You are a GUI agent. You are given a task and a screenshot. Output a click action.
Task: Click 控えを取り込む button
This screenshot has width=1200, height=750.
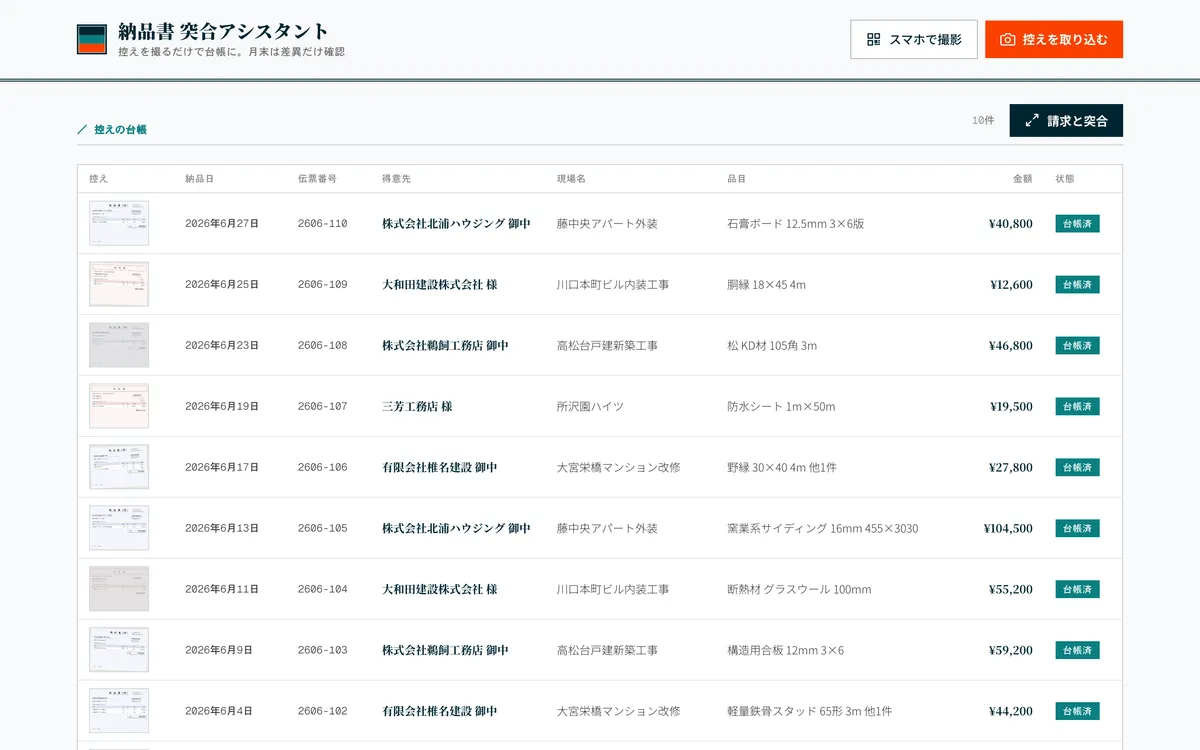(x=1054, y=39)
